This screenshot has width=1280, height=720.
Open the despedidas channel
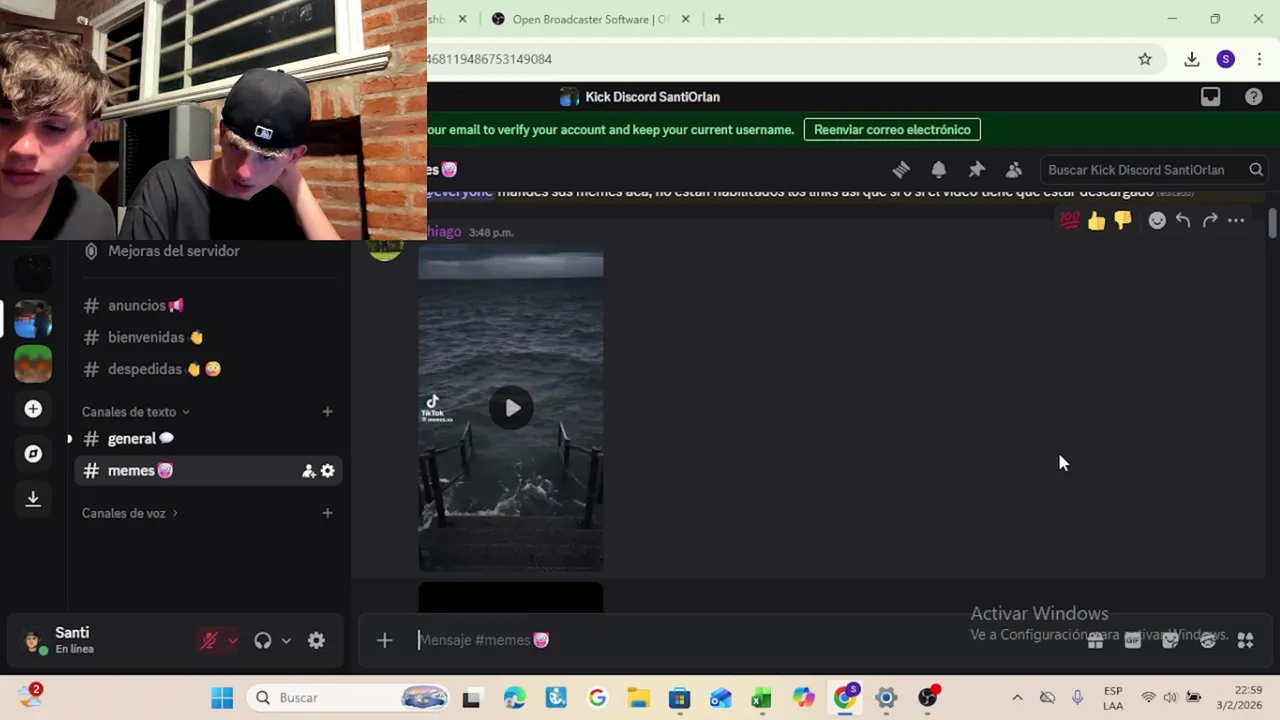[x=208, y=369]
